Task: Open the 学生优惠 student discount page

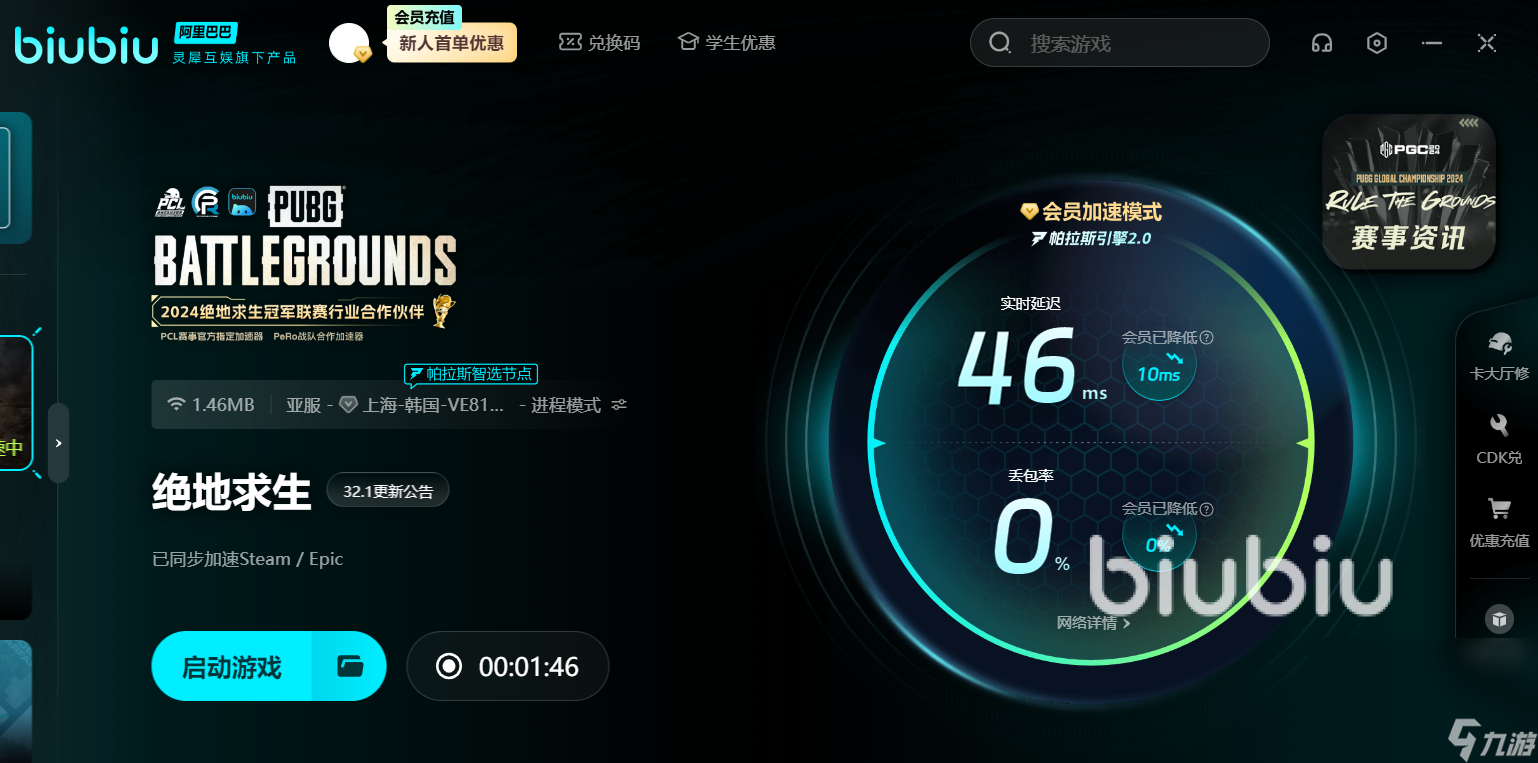Action: 726,42
